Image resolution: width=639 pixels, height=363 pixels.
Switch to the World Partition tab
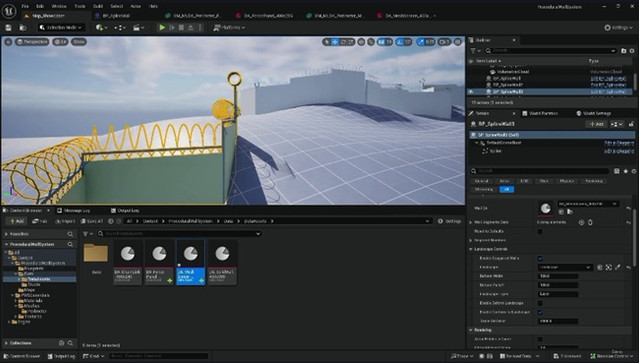point(540,113)
